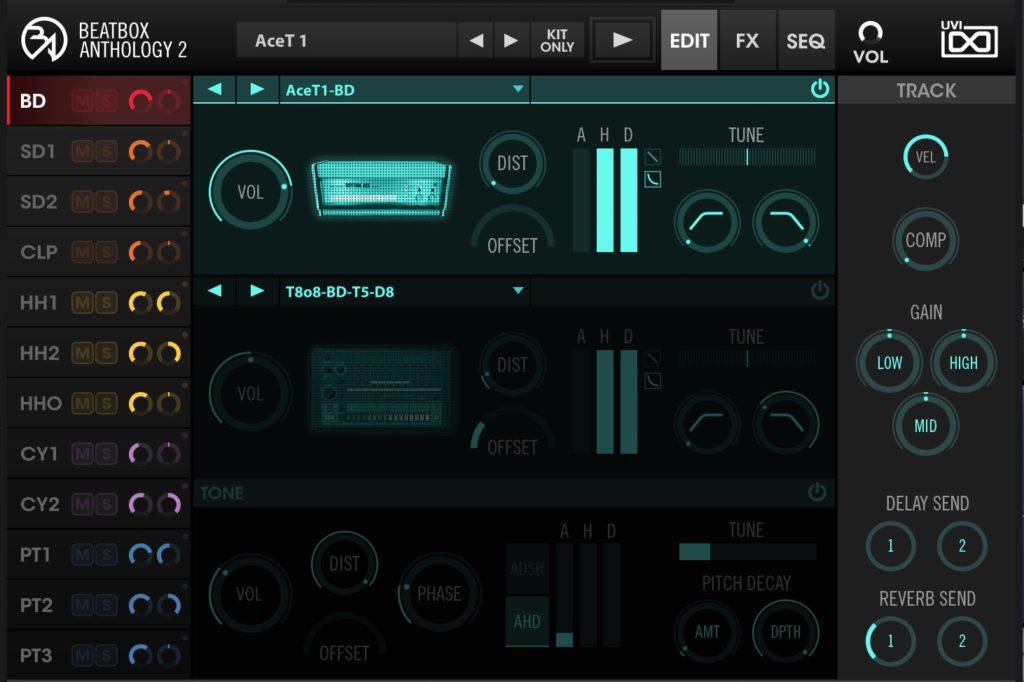Click the TONE section TUNE slider
1024x682 pixels.
pos(747,552)
